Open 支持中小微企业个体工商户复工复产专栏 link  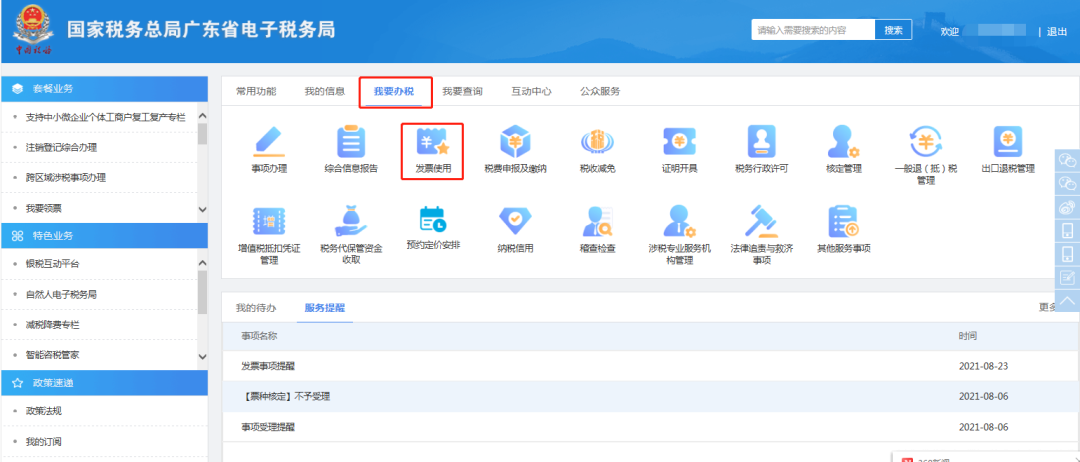[x=105, y=117]
